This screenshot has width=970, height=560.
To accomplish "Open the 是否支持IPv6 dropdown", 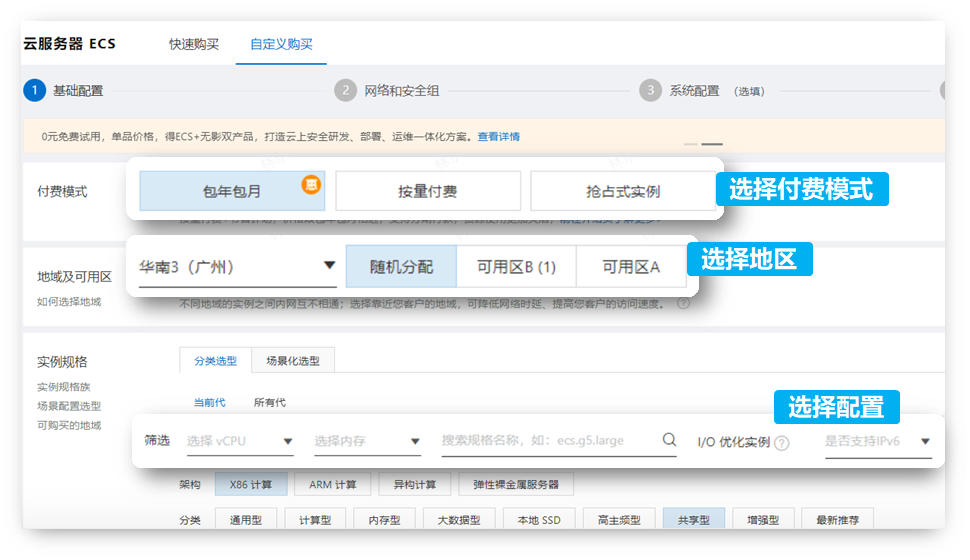I will click(878, 442).
